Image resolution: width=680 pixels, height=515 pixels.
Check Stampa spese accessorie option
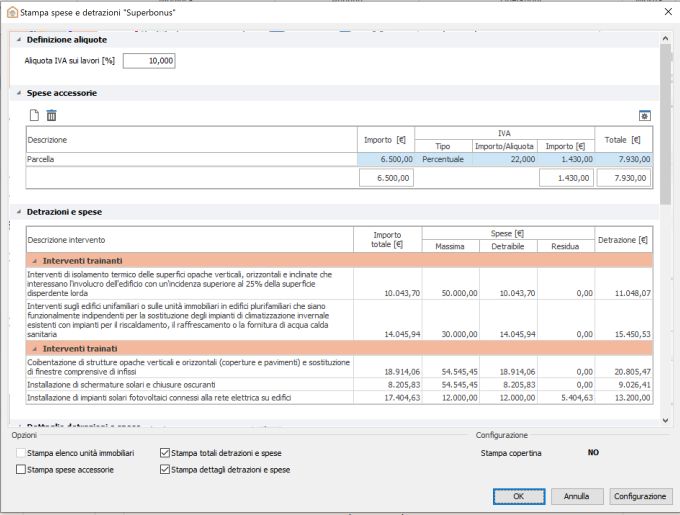click(x=21, y=469)
